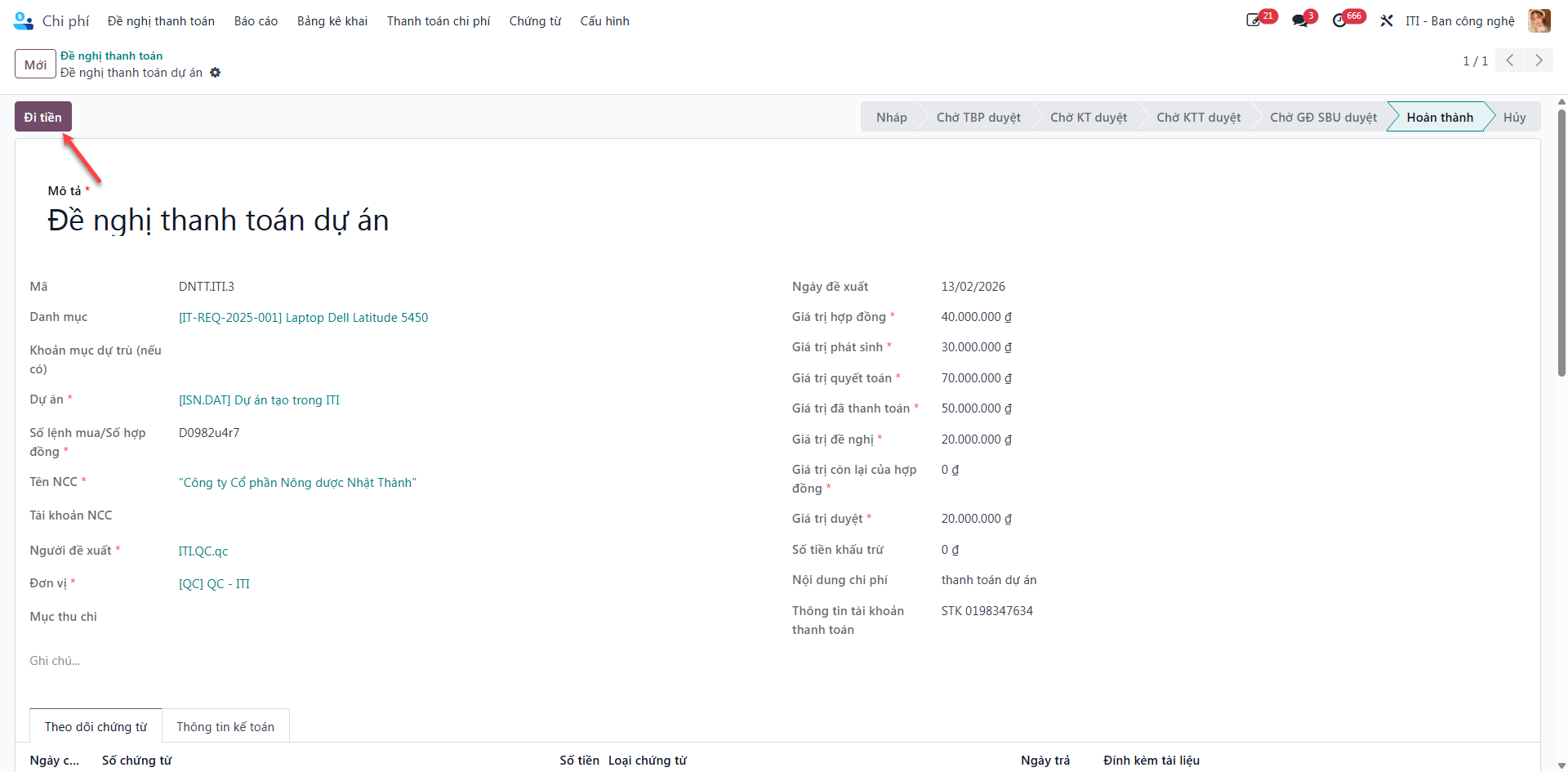Open Báo cáo menu
This screenshot has width=1568, height=772.
256,21
